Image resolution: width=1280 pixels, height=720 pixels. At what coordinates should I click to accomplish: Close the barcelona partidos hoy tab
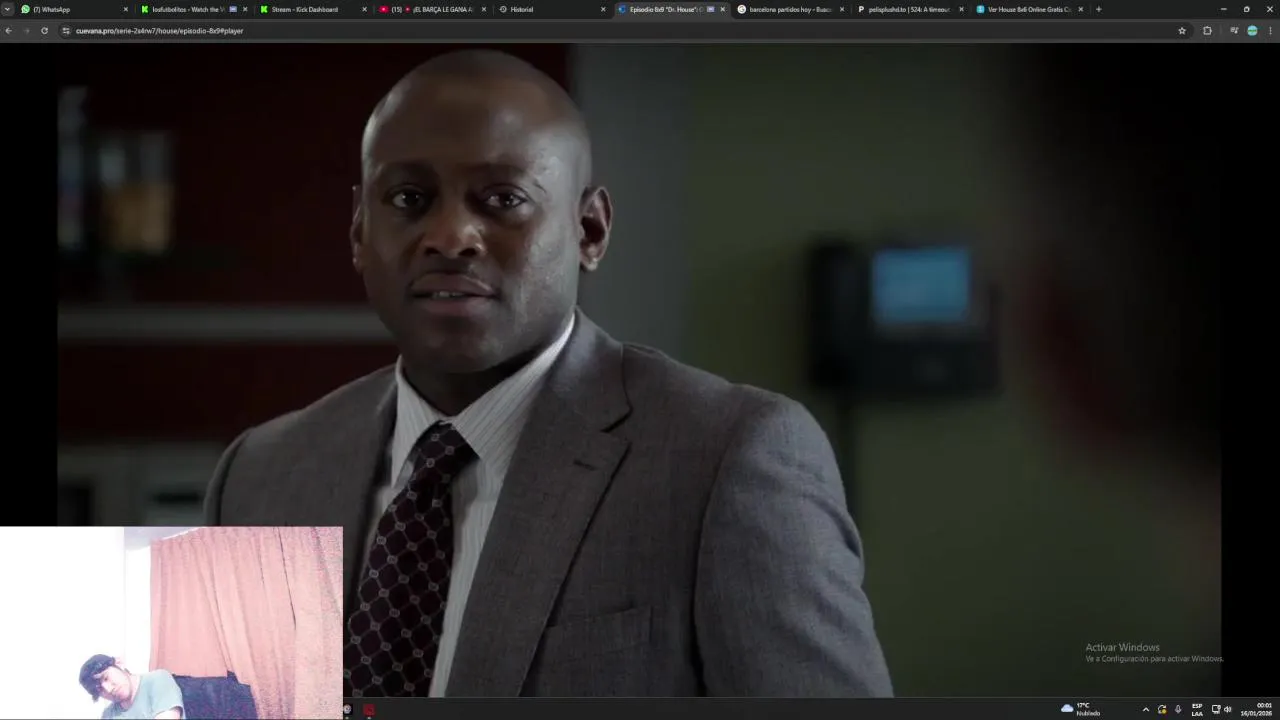pyautogui.click(x=841, y=9)
